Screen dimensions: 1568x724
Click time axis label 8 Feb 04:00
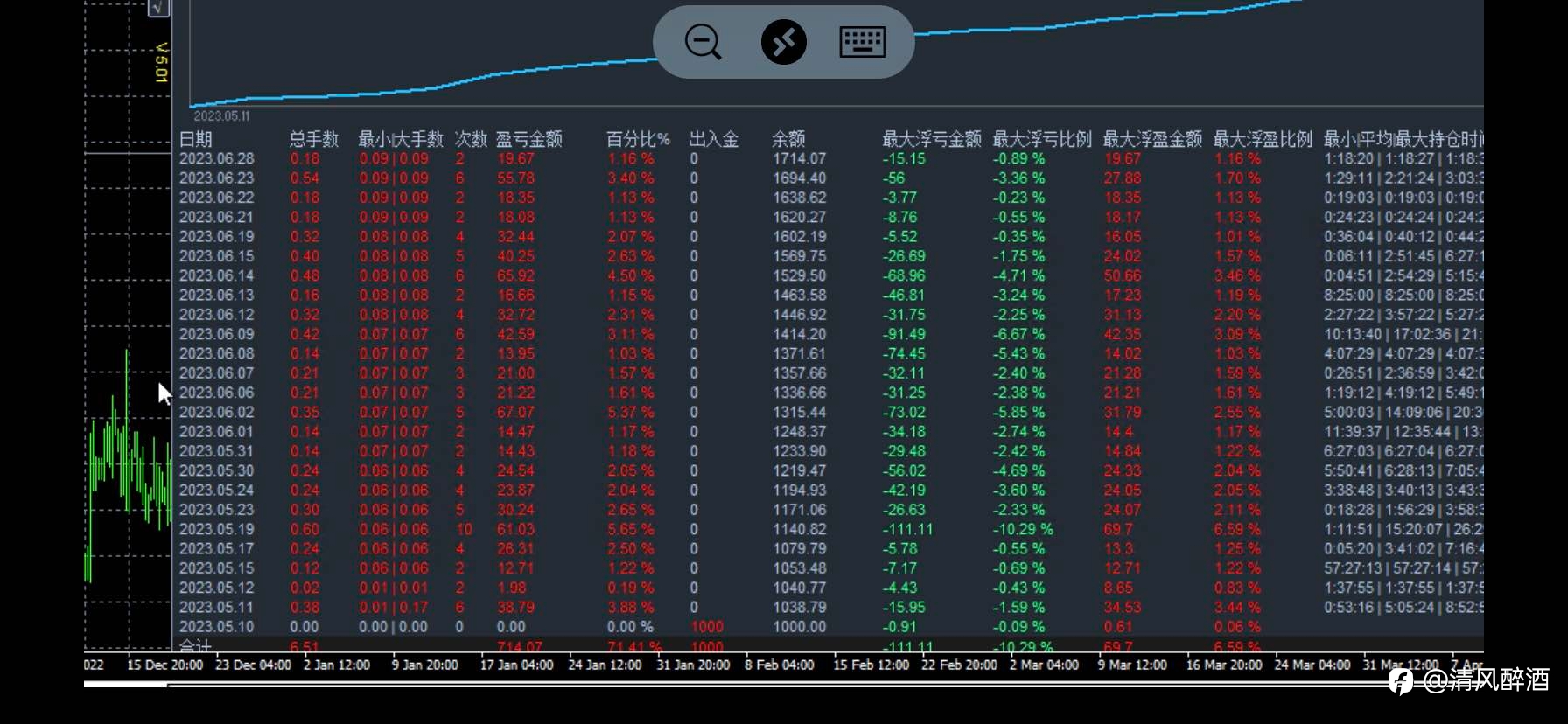pos(780,665)
